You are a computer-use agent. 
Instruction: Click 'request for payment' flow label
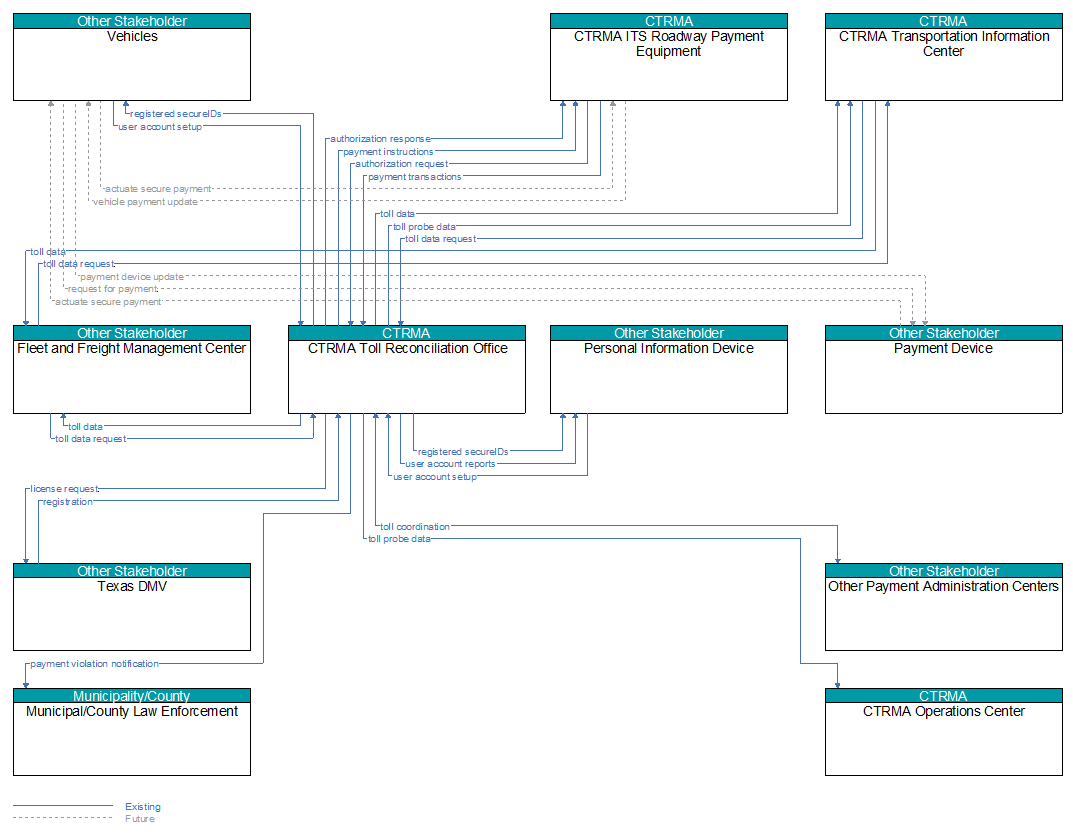coord(112,289)
